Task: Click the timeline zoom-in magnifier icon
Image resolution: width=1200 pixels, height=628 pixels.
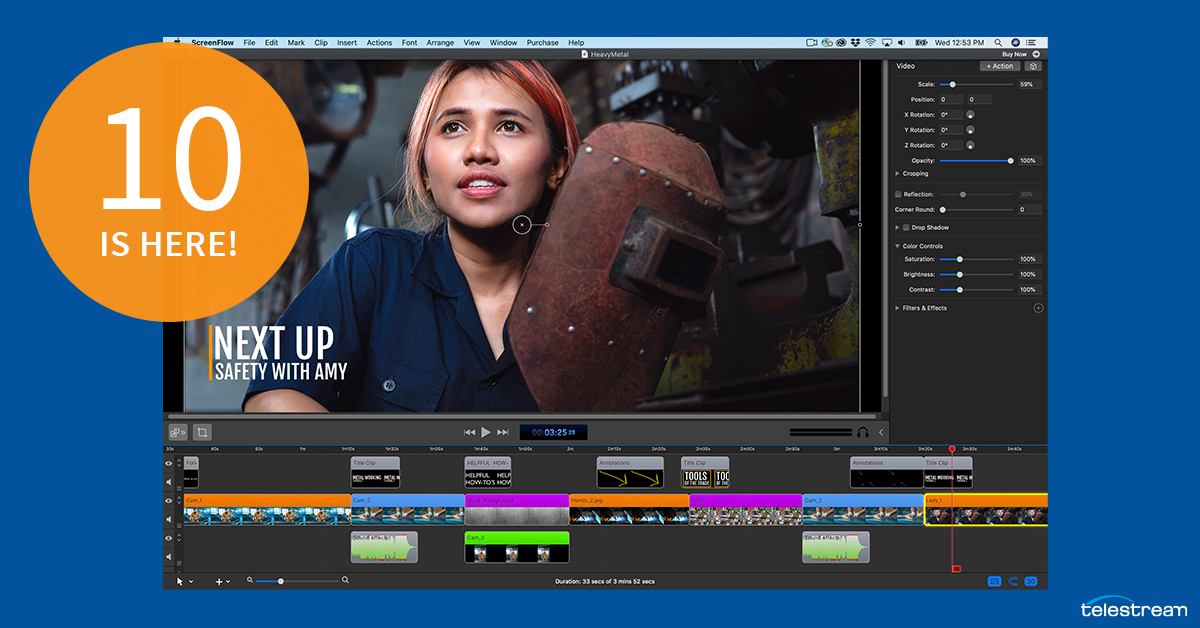Action: click(x=345, y=580)
